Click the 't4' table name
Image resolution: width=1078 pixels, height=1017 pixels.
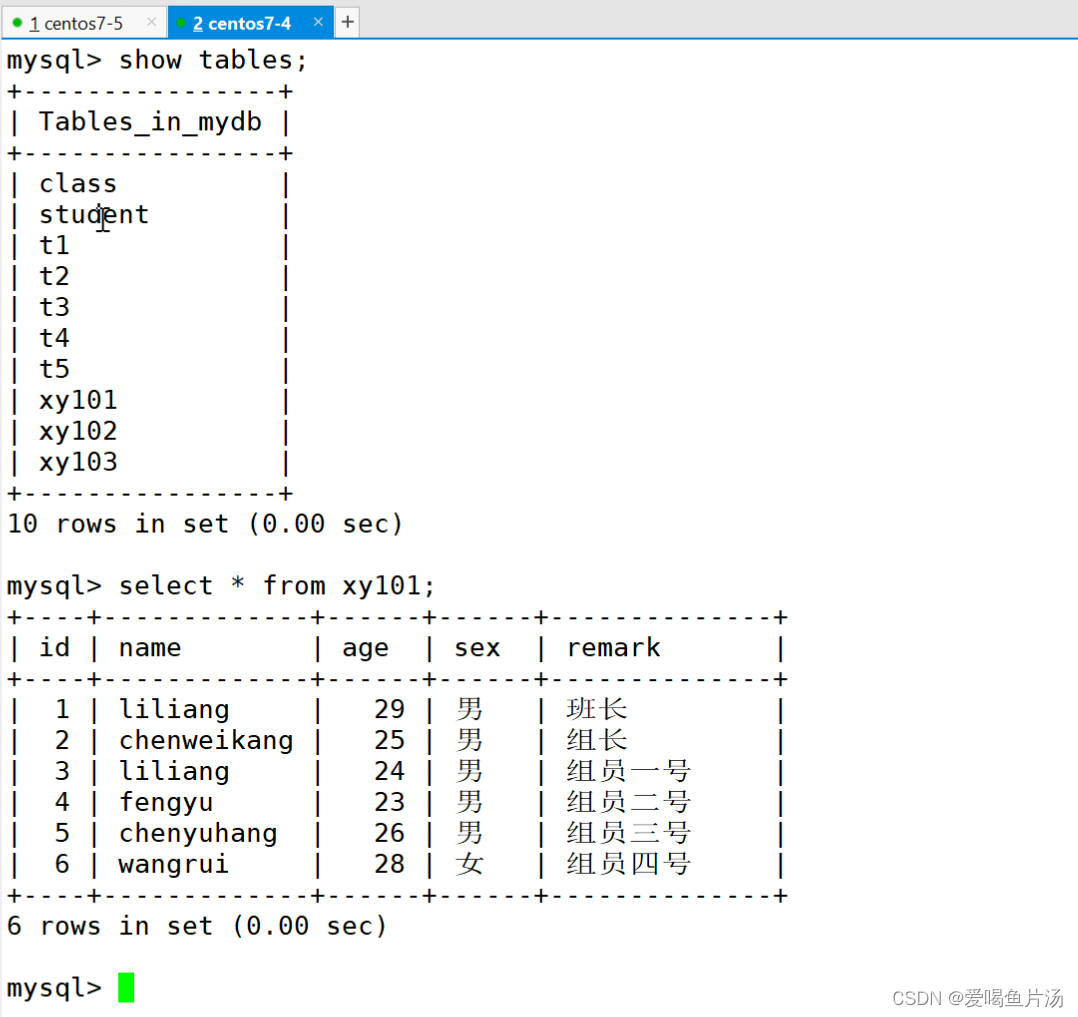pos(54,338)
